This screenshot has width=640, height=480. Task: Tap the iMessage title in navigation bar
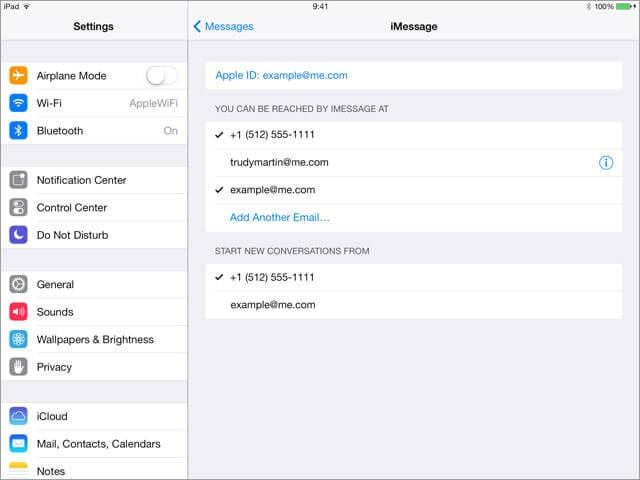point(413,27)
